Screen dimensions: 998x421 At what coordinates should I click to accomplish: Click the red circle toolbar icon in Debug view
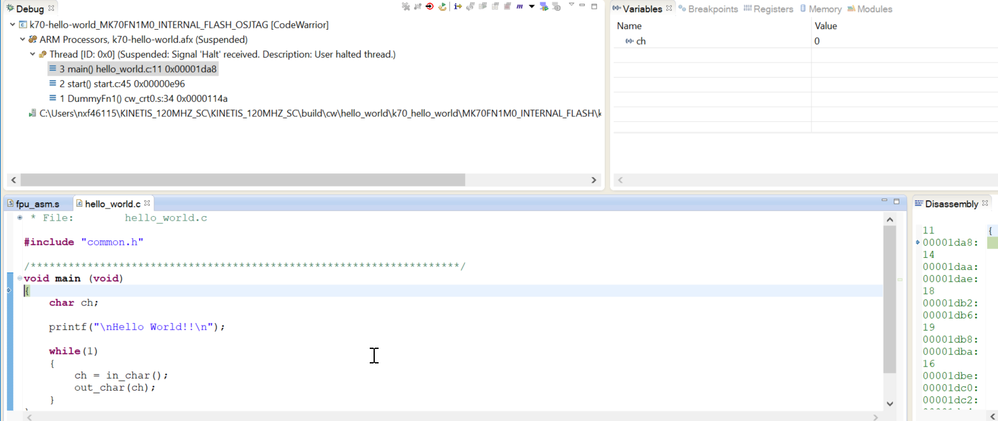point(430,6)
